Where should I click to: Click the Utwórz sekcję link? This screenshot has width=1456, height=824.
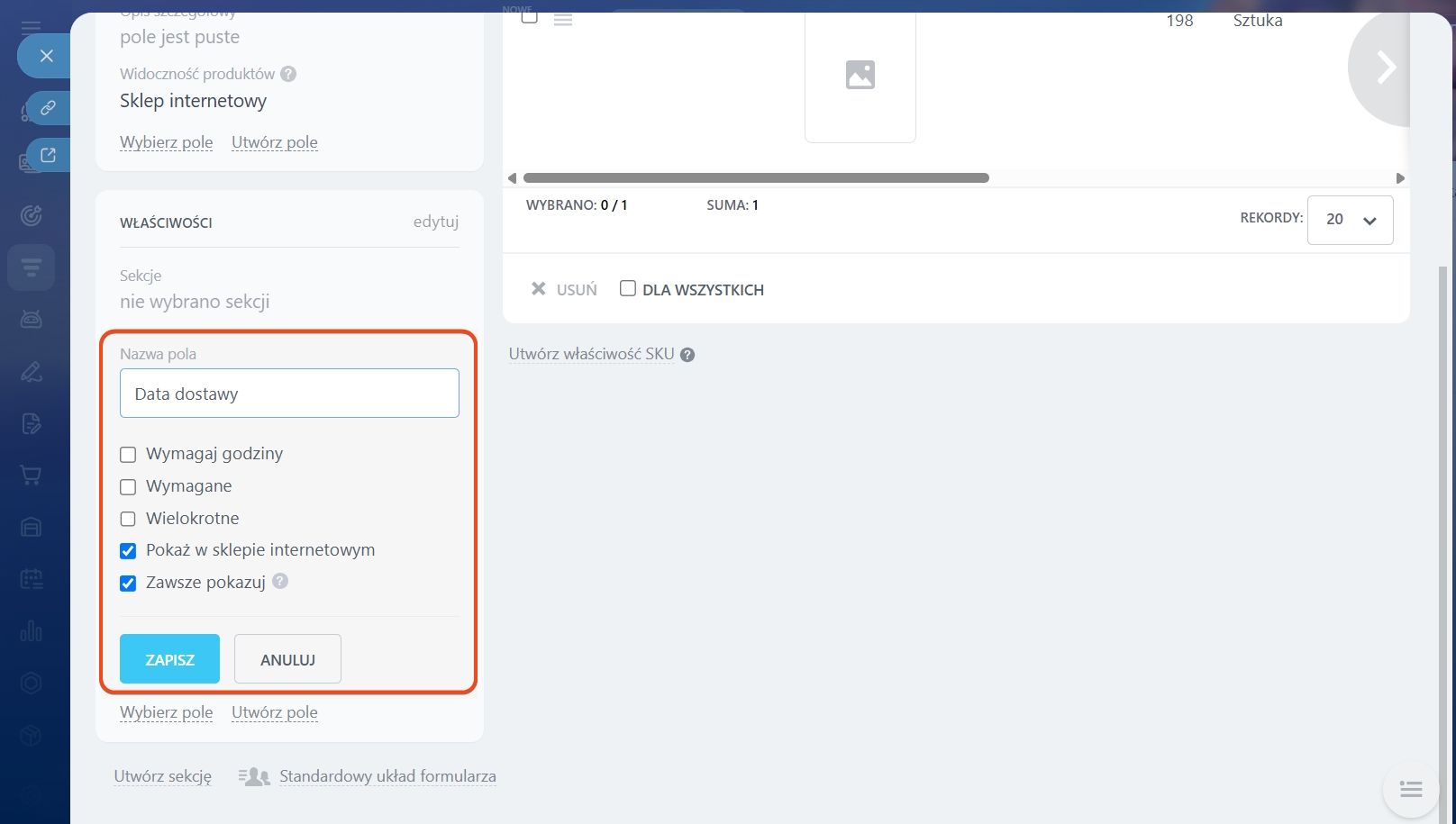click(162, 776)
